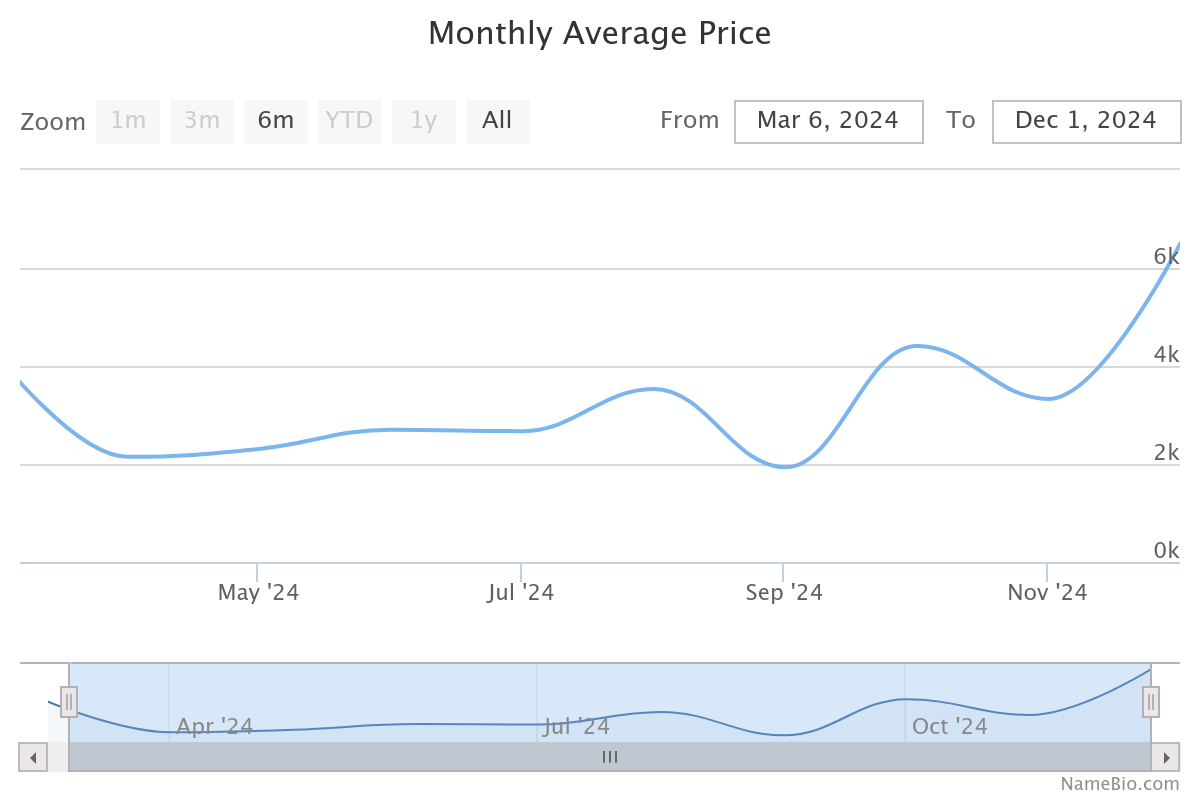Choose the 1y zoom option
This screenshot has height=800, width=1200.
pyautogui.click(x=424, y=121)
